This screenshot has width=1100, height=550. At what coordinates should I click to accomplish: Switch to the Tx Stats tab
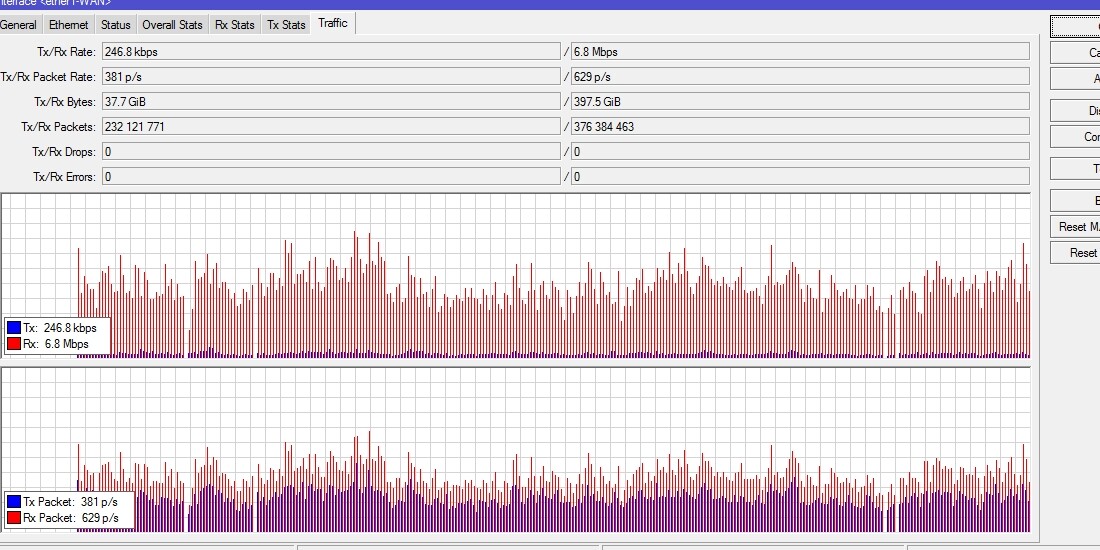[286, 25]
